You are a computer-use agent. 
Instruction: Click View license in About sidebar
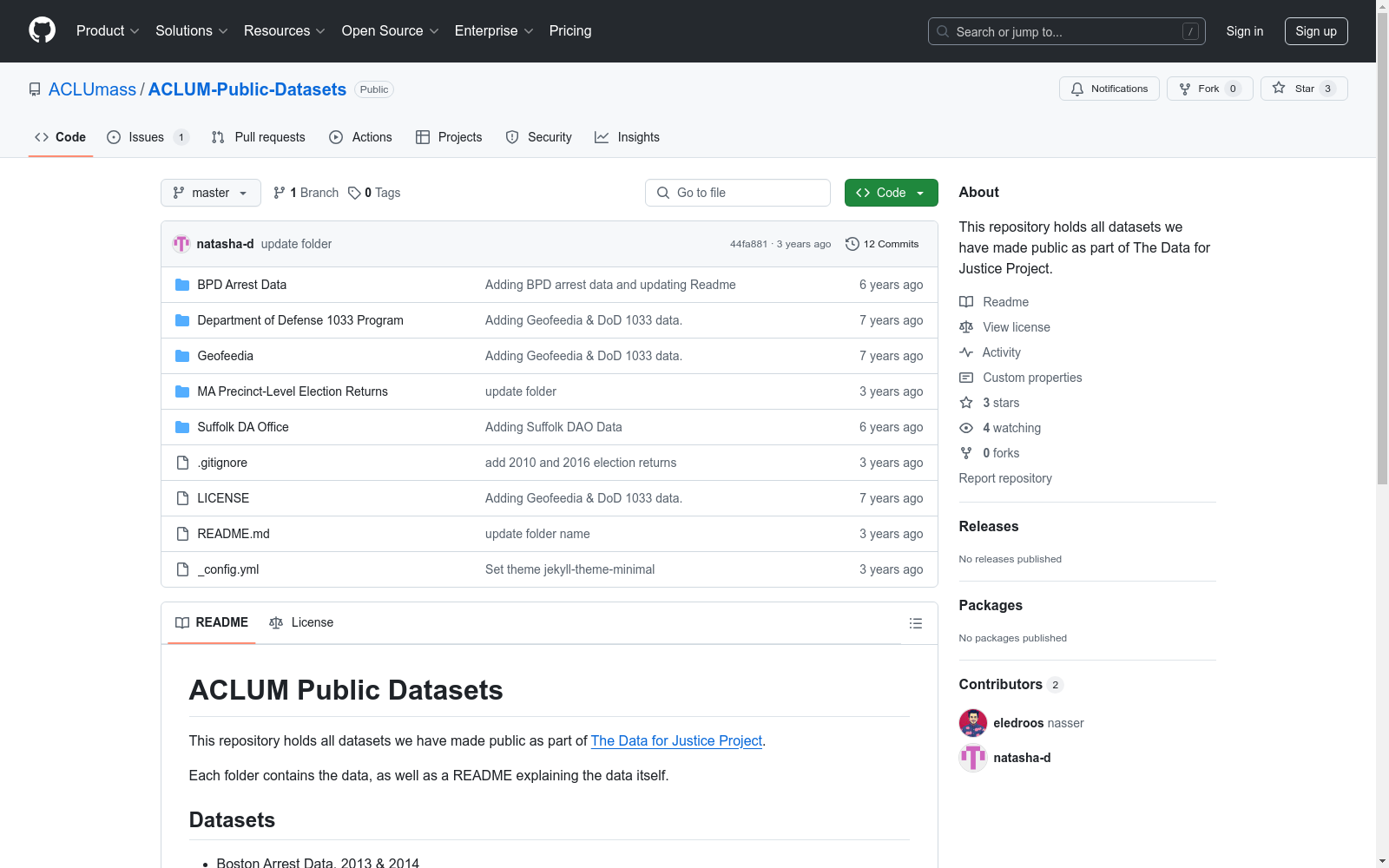(1005, 327)
